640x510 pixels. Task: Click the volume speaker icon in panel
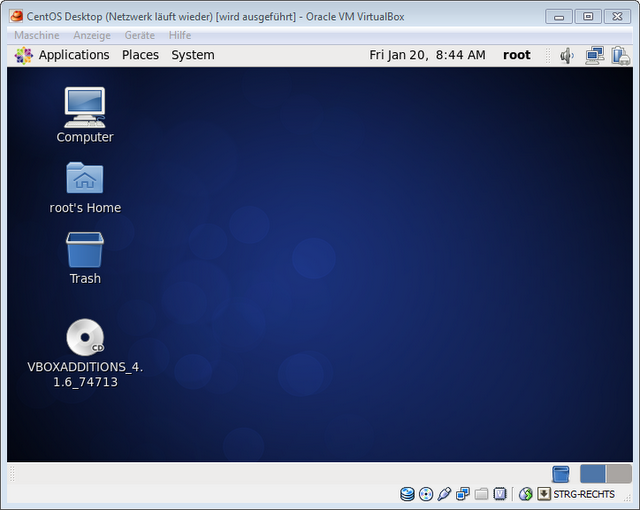click(567, 55)
